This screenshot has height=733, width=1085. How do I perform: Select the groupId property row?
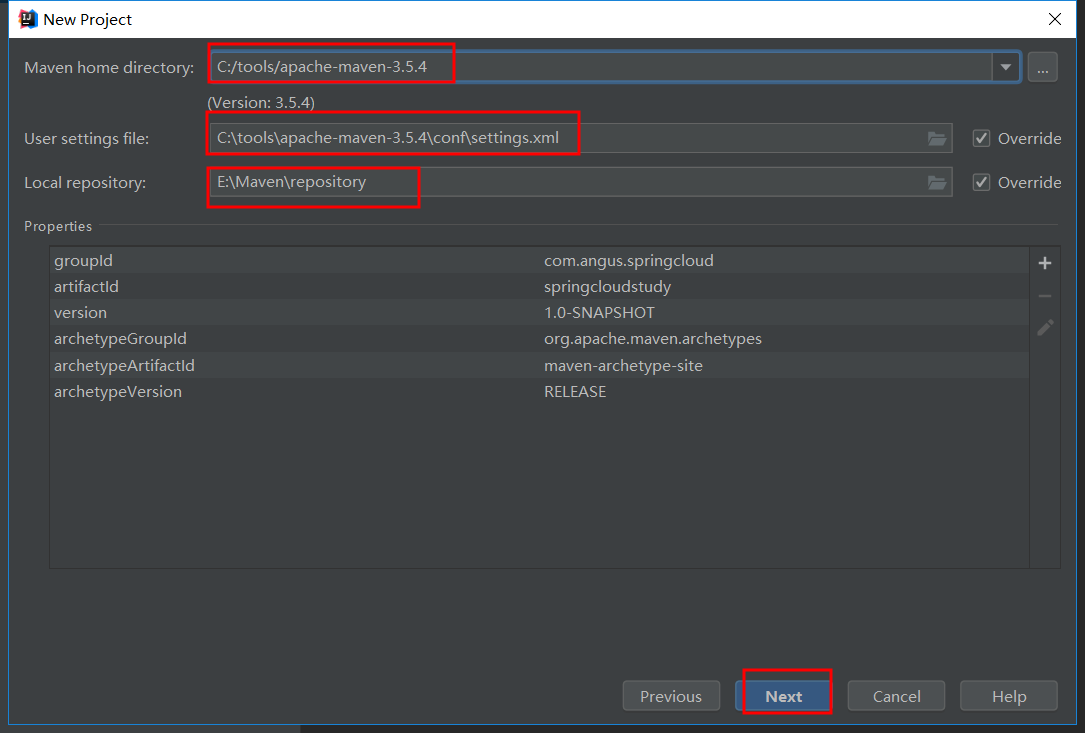[x=539, y=260]
